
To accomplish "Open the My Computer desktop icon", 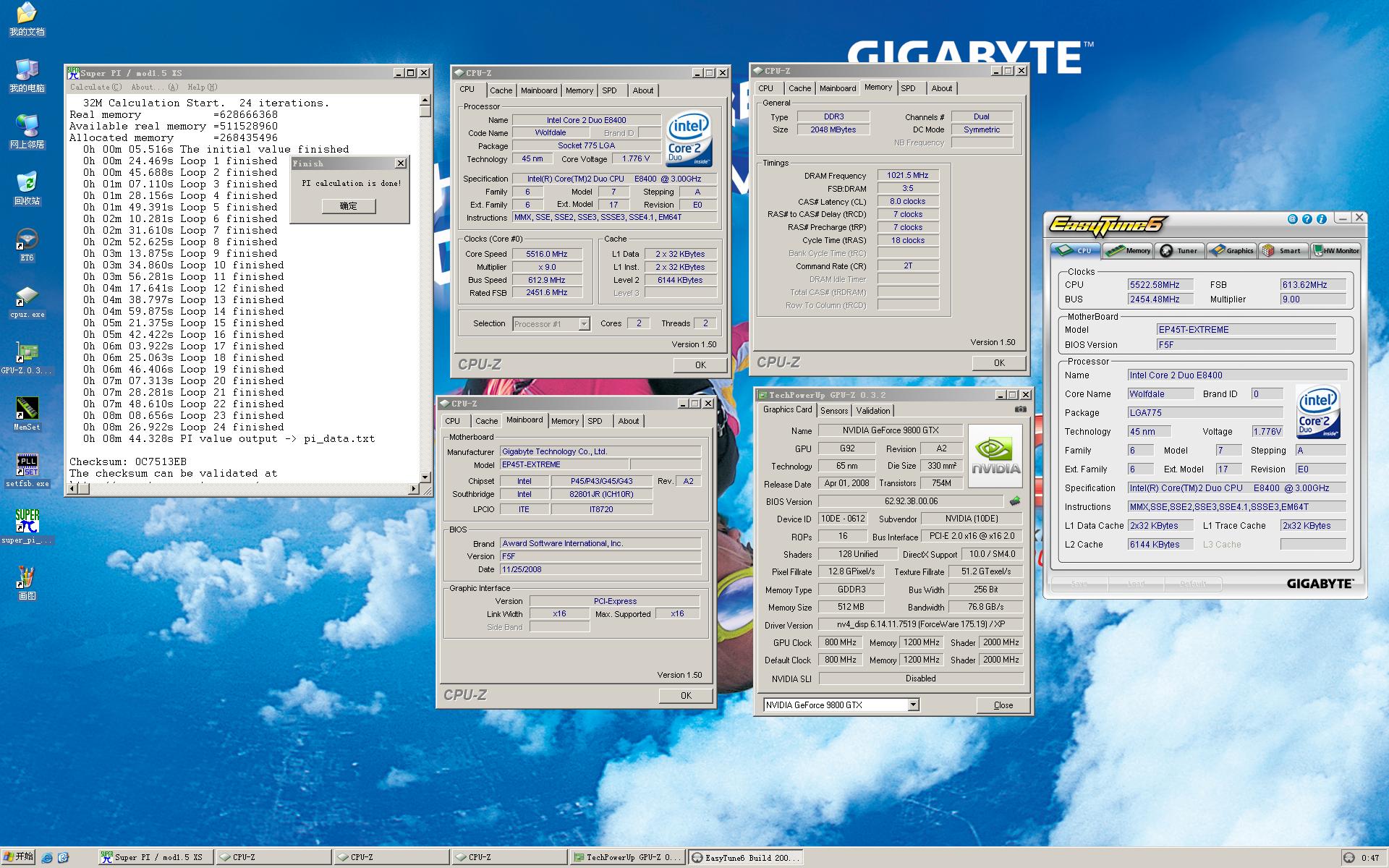I will (27, 75).
